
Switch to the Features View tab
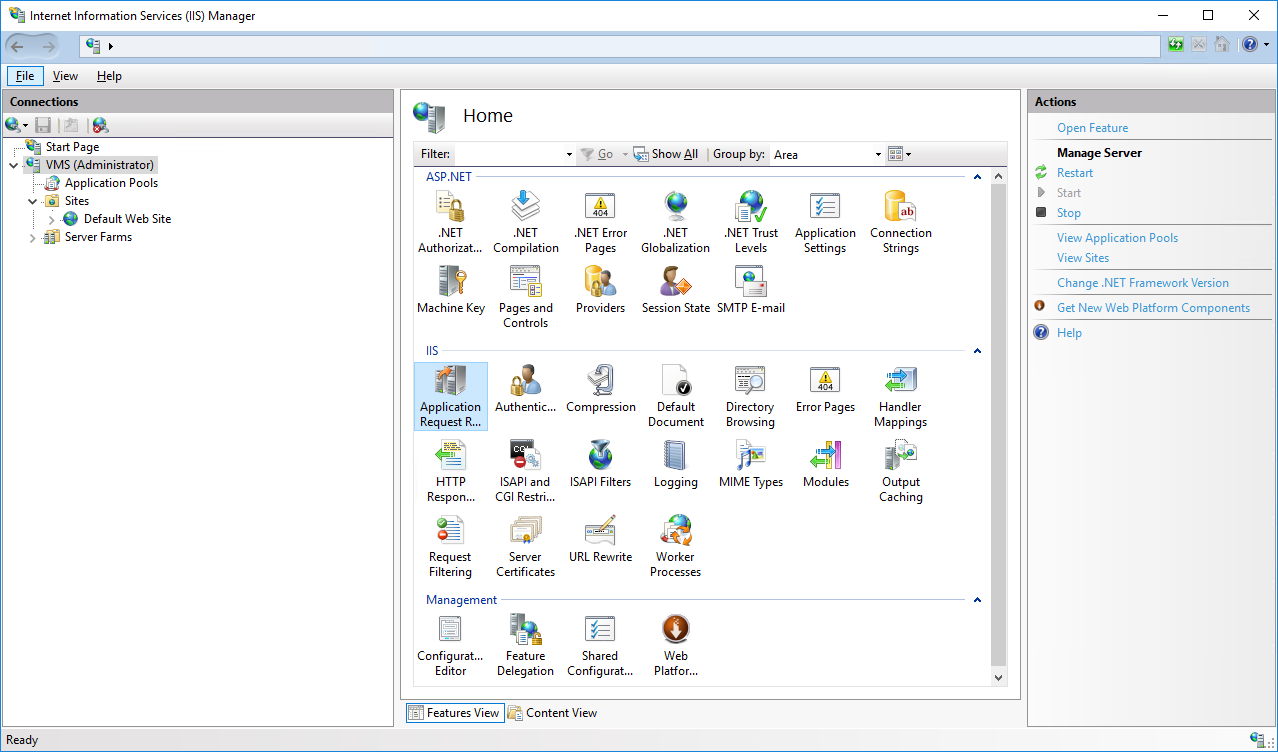[453, 713]
